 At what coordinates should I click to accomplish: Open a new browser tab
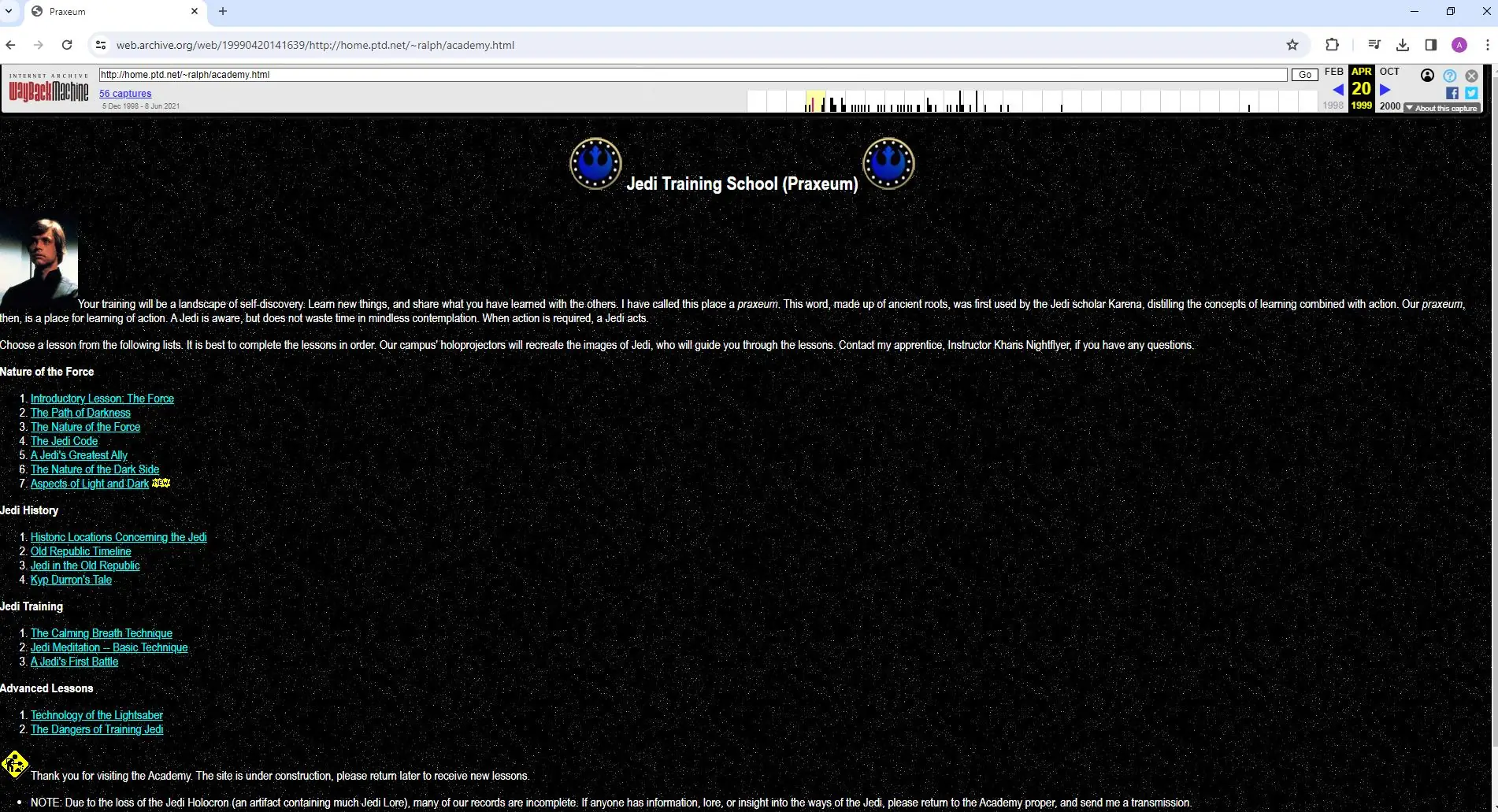(222, 11)
